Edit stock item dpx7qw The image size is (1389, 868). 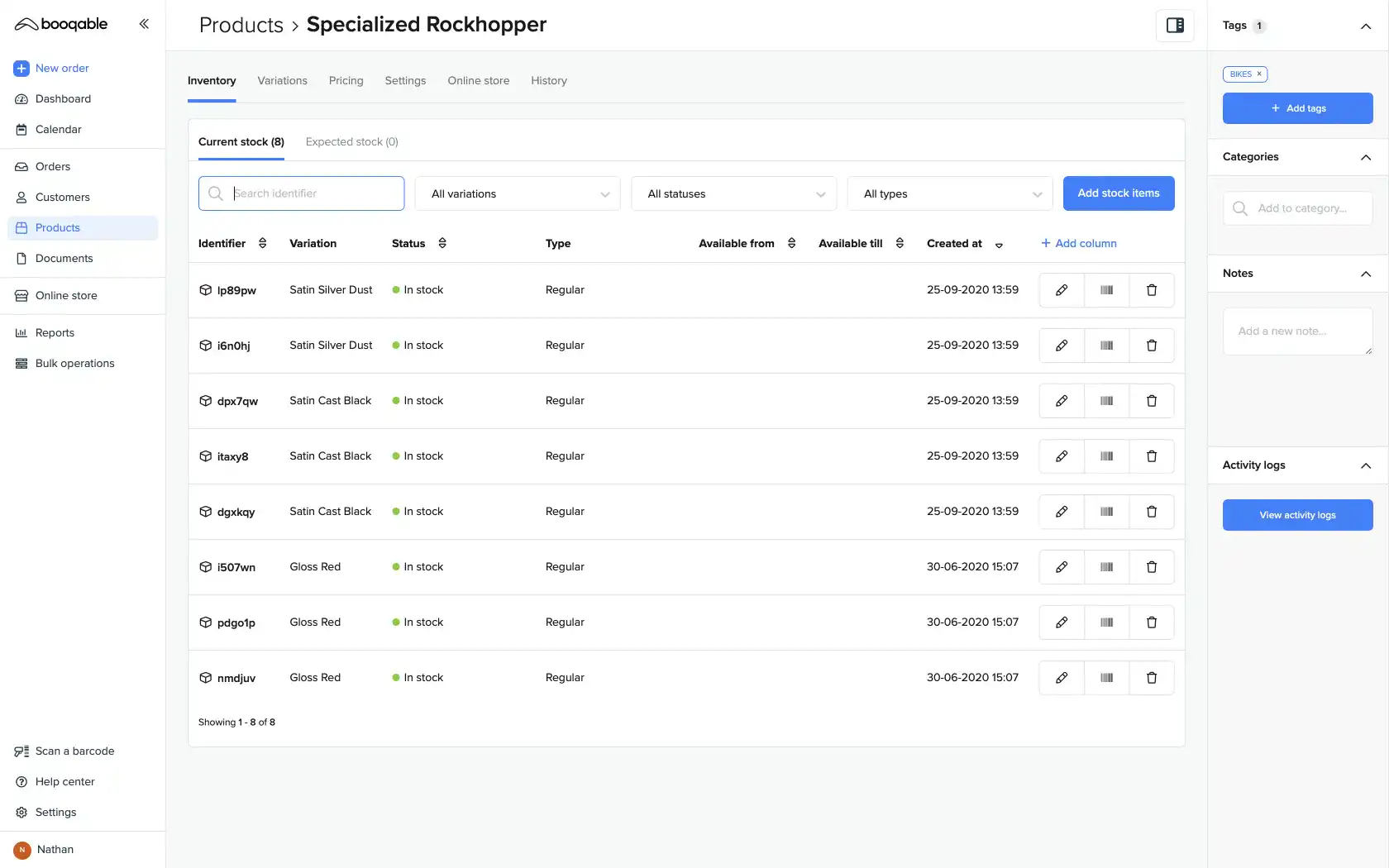click(x=1062, y=401)
